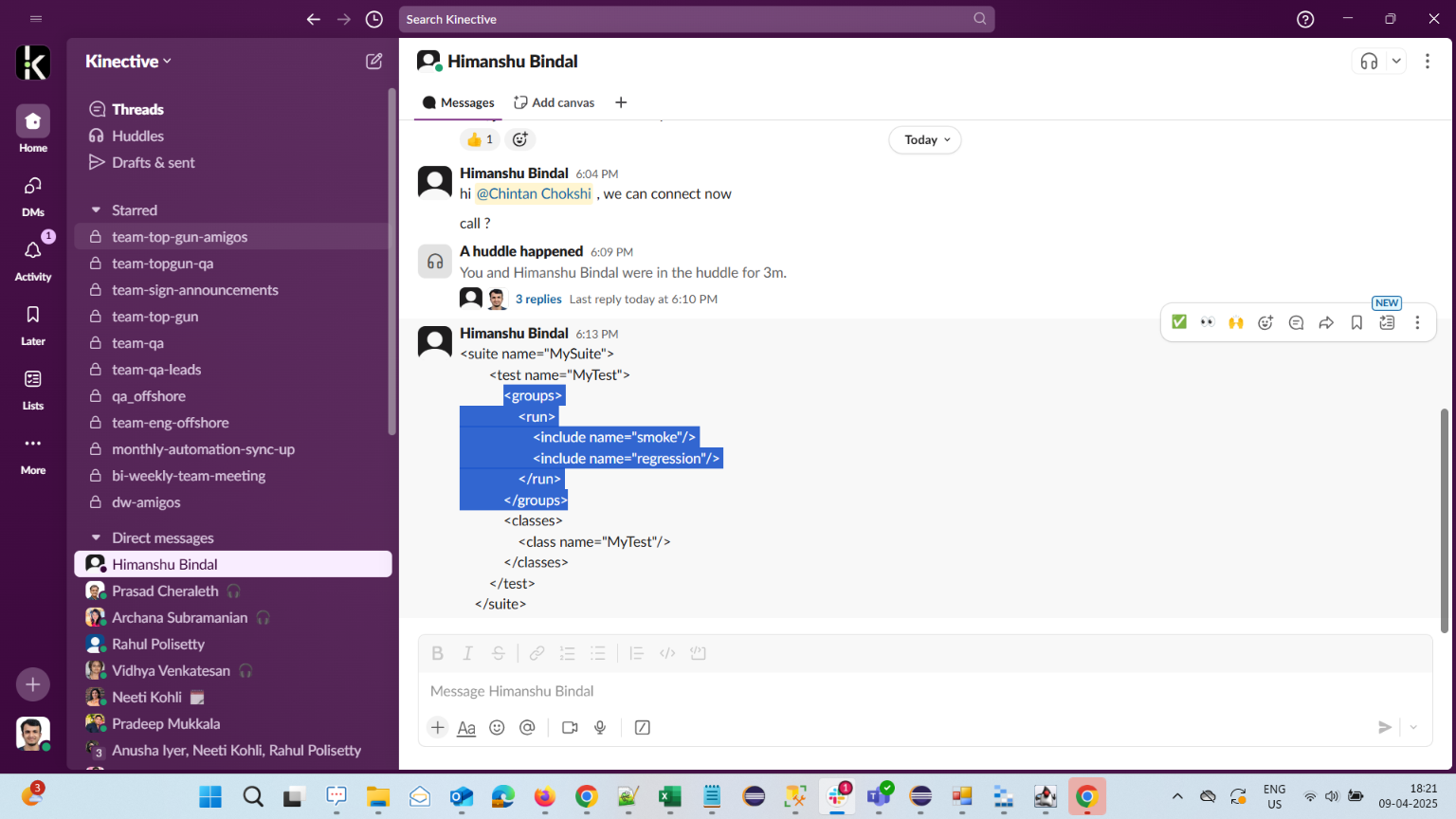The image size is (1456, 819).
Task: Show hidden system tray icons
Action: pyautogui.click(x=1177, y=796)
